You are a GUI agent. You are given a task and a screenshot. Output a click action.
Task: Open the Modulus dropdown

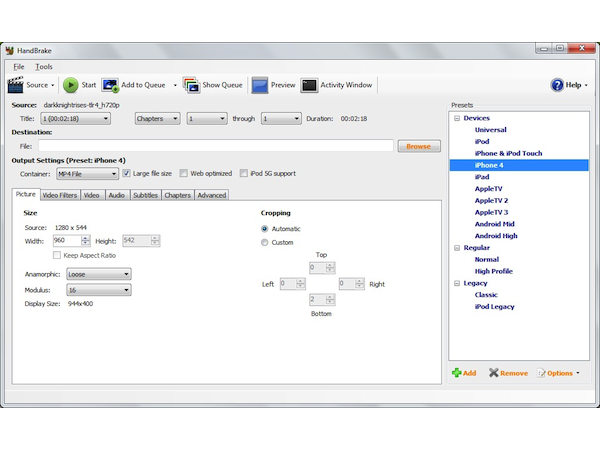click(x=99, y=290)
